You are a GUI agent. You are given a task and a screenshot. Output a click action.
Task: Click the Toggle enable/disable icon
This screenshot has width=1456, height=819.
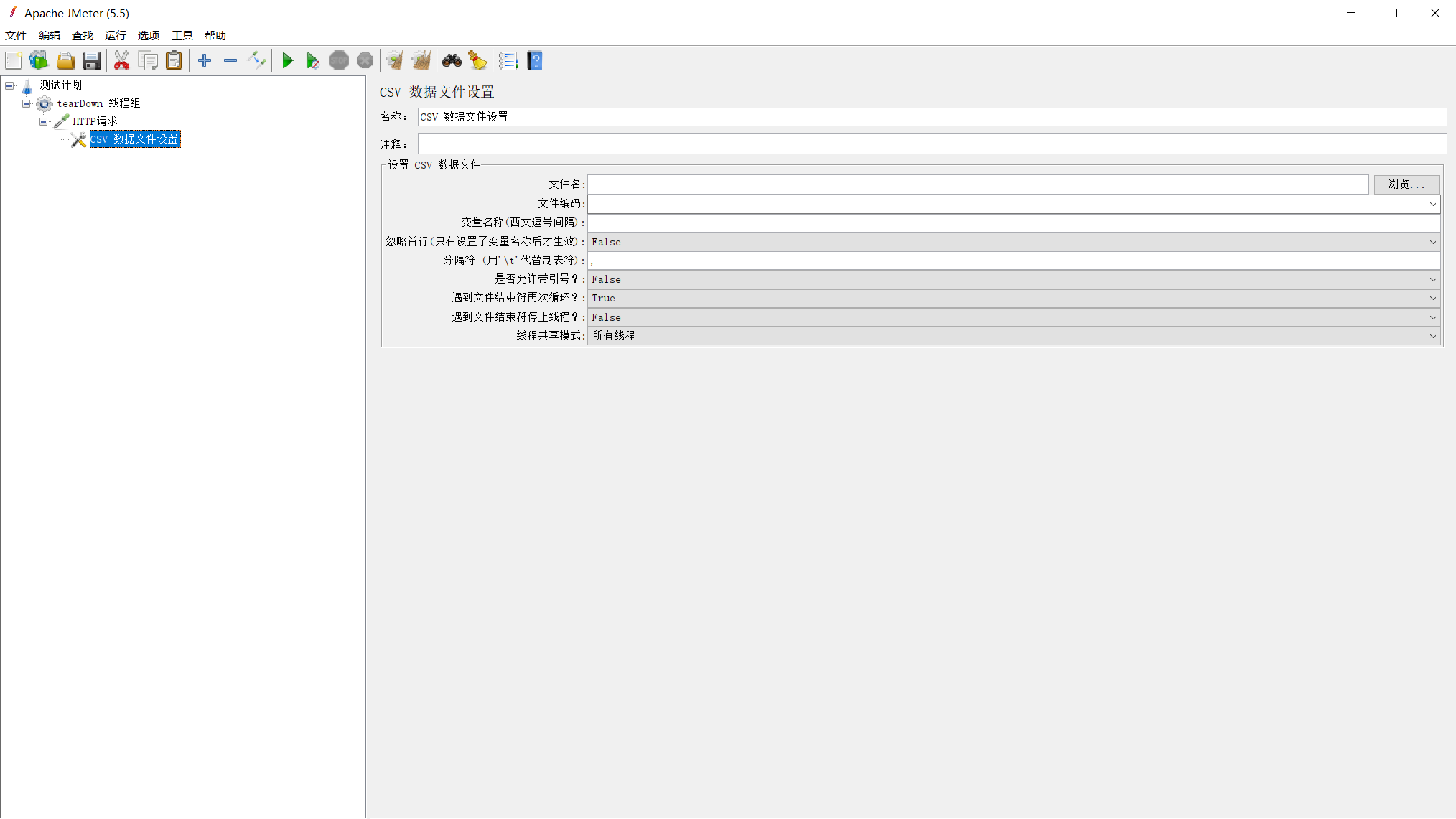coord(256,61)
